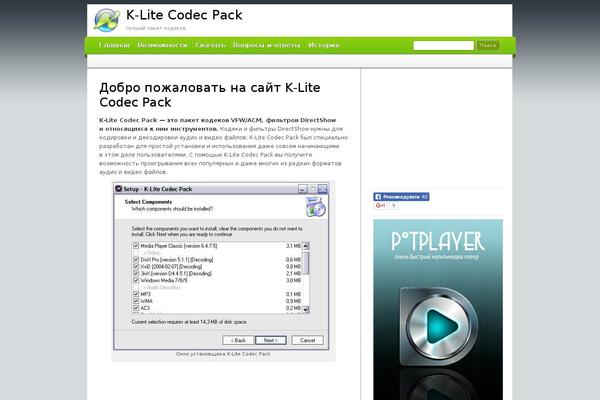Toggle the Media Player Classic checkbox
This screenshot has height=400, width=600.
click(x=136, y=246)
